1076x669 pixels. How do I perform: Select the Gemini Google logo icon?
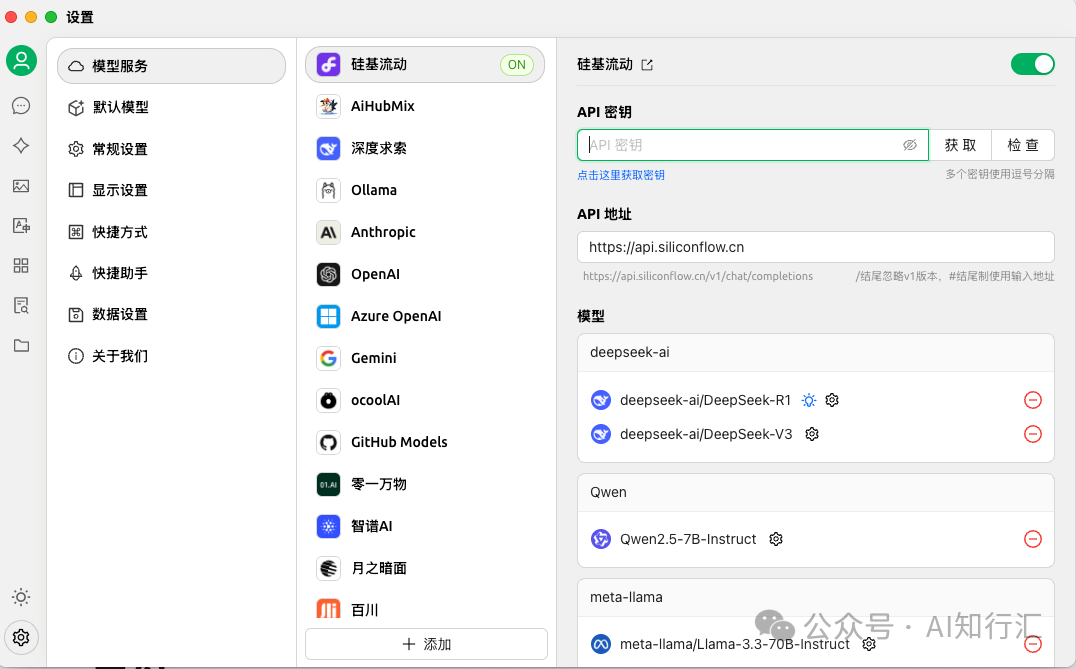(329, 358)
